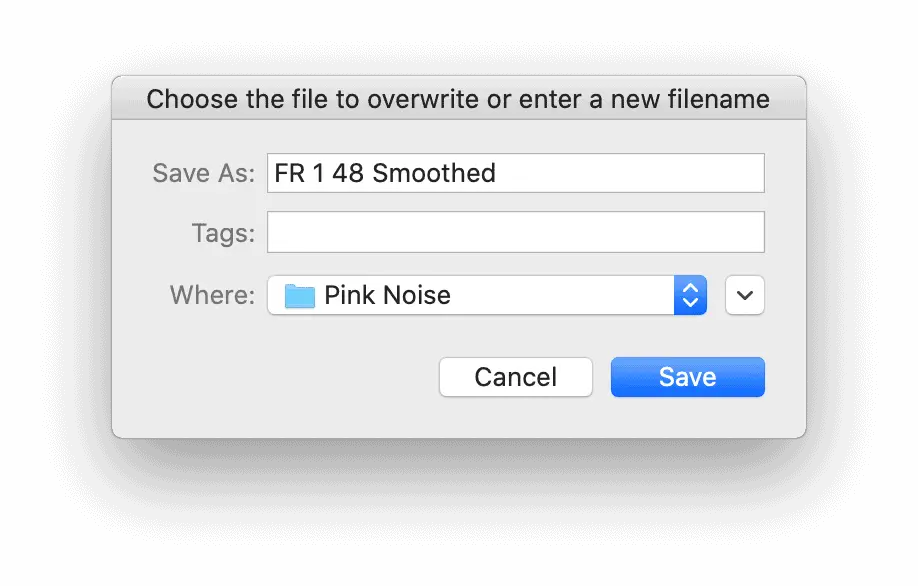Click the Tags label
The image size is (918, 586).
point(224,233)
